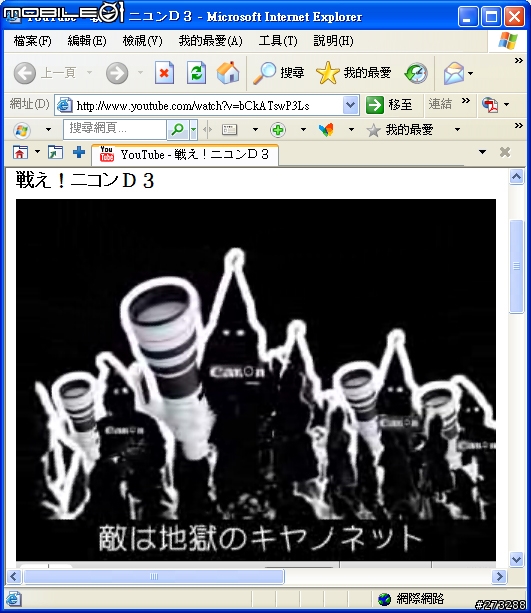Click the vertical scroll down arrow
Screen dimensions: 531x613
[517, 559]
